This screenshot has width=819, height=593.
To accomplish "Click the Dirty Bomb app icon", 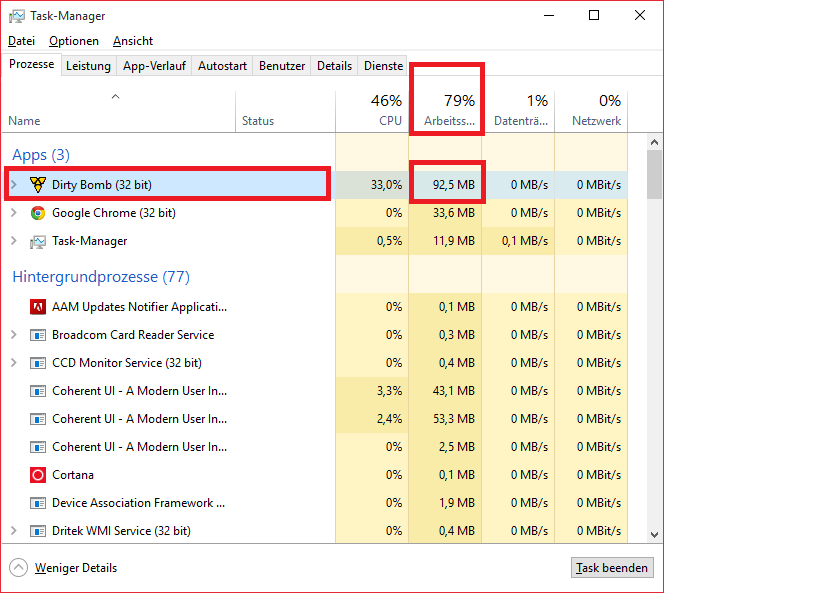I will pyautogui.click(x=38, y=184).
